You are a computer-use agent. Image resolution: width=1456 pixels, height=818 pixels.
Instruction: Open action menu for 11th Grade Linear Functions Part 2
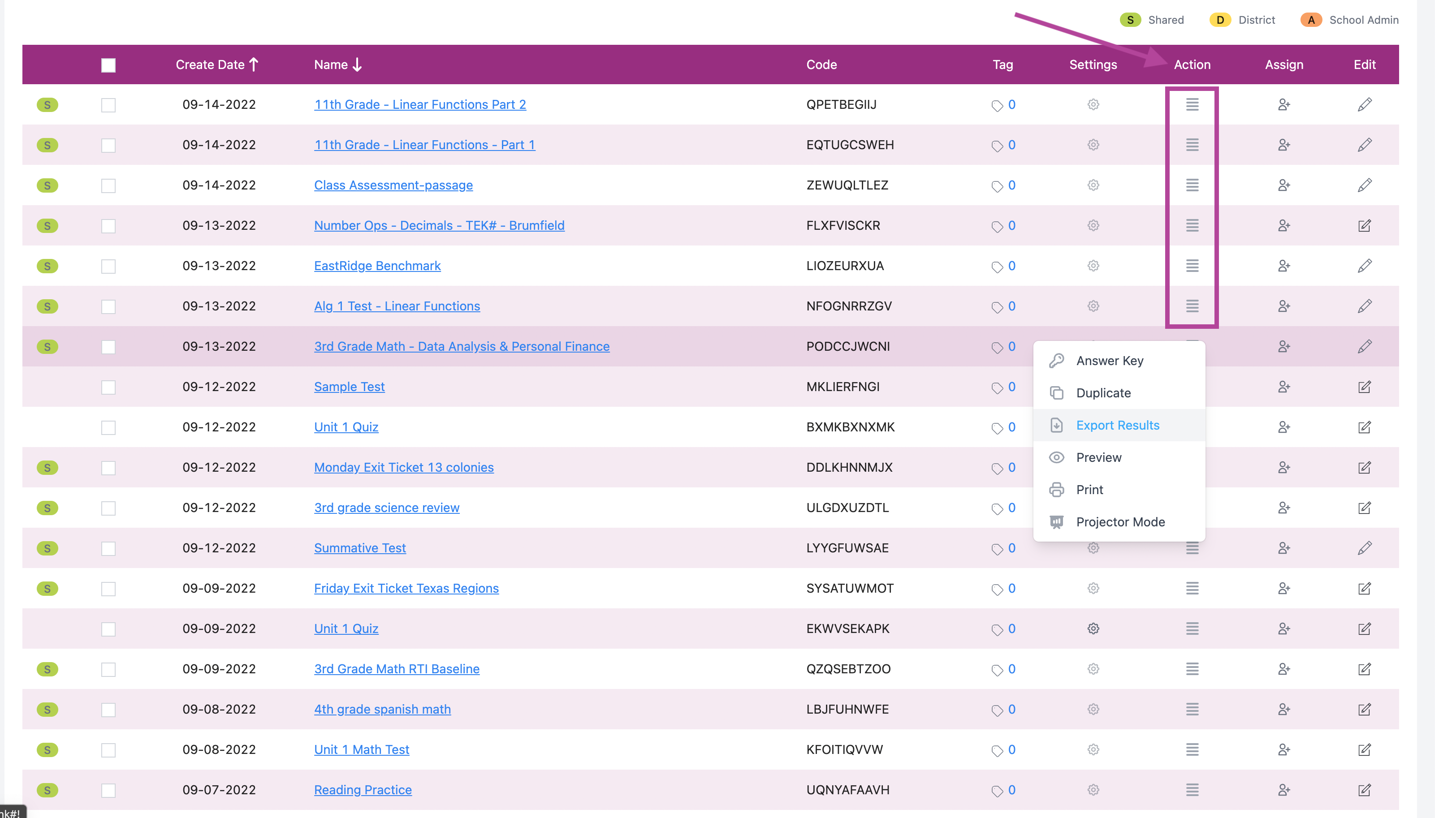point(1192,104)
